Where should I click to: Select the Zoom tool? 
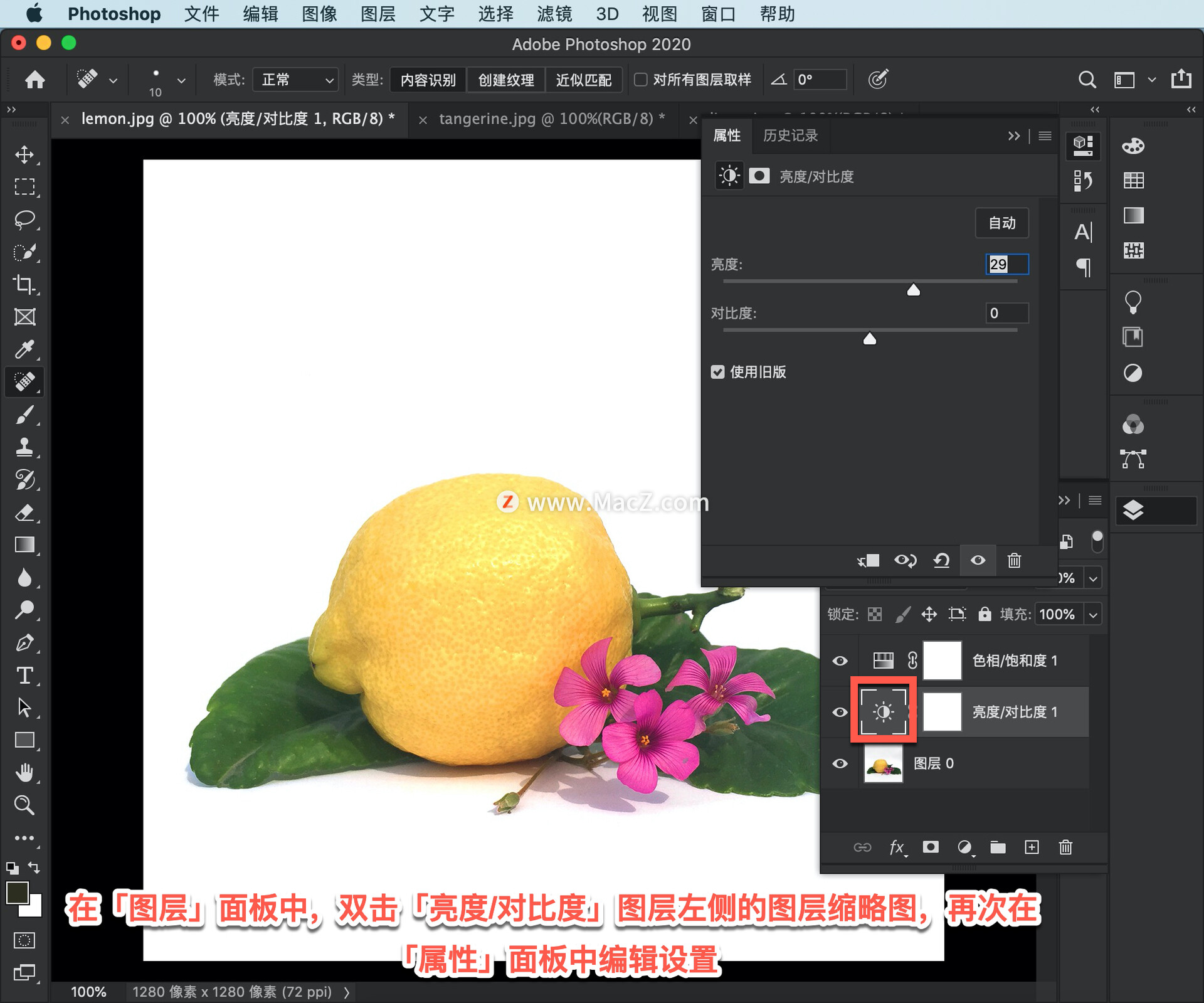click(24, 805)
